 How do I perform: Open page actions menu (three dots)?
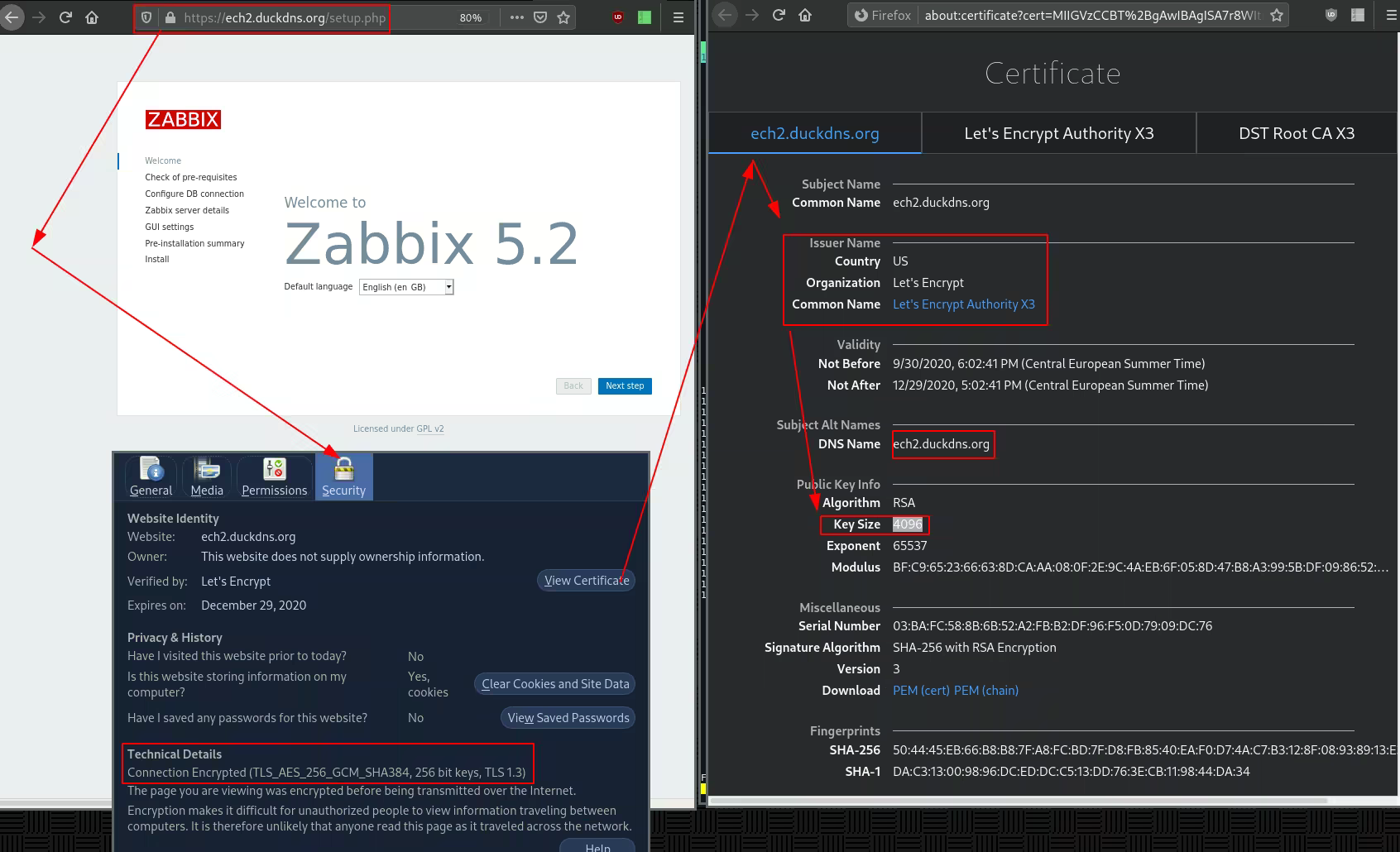click(x=517, y=17)
